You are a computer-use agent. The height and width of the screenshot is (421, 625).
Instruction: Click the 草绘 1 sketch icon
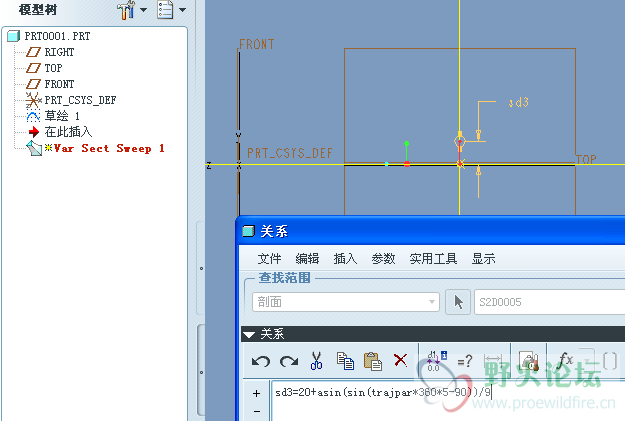tap(33, 116)
